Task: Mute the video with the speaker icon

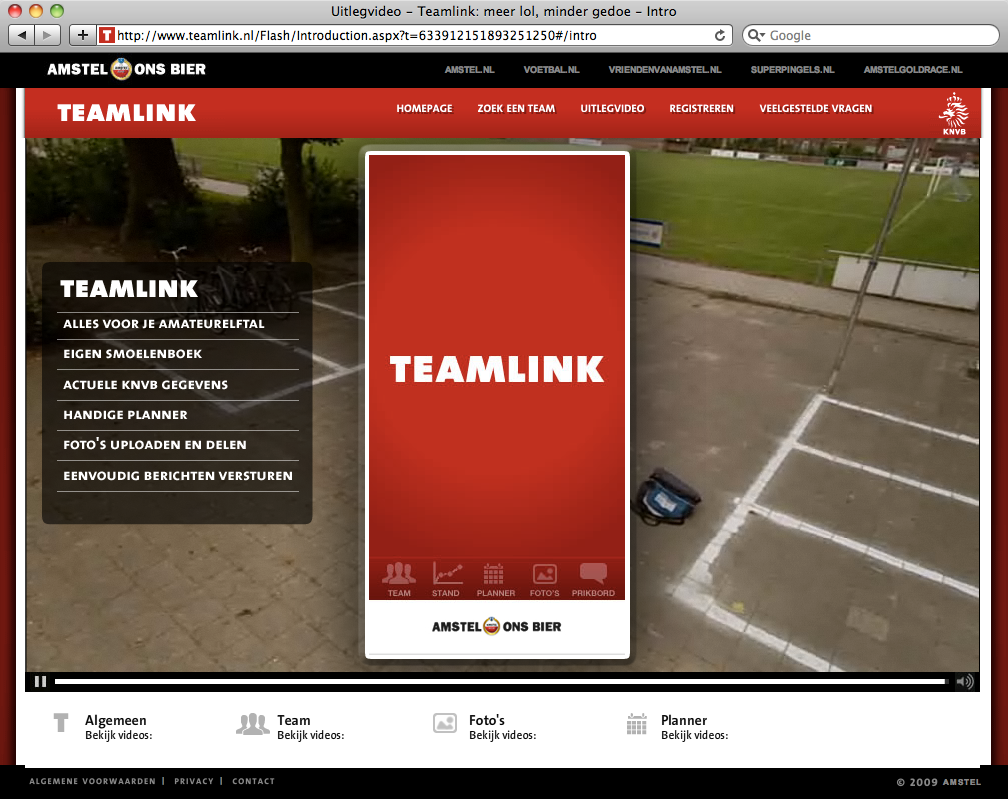Action: click(964, 681)
